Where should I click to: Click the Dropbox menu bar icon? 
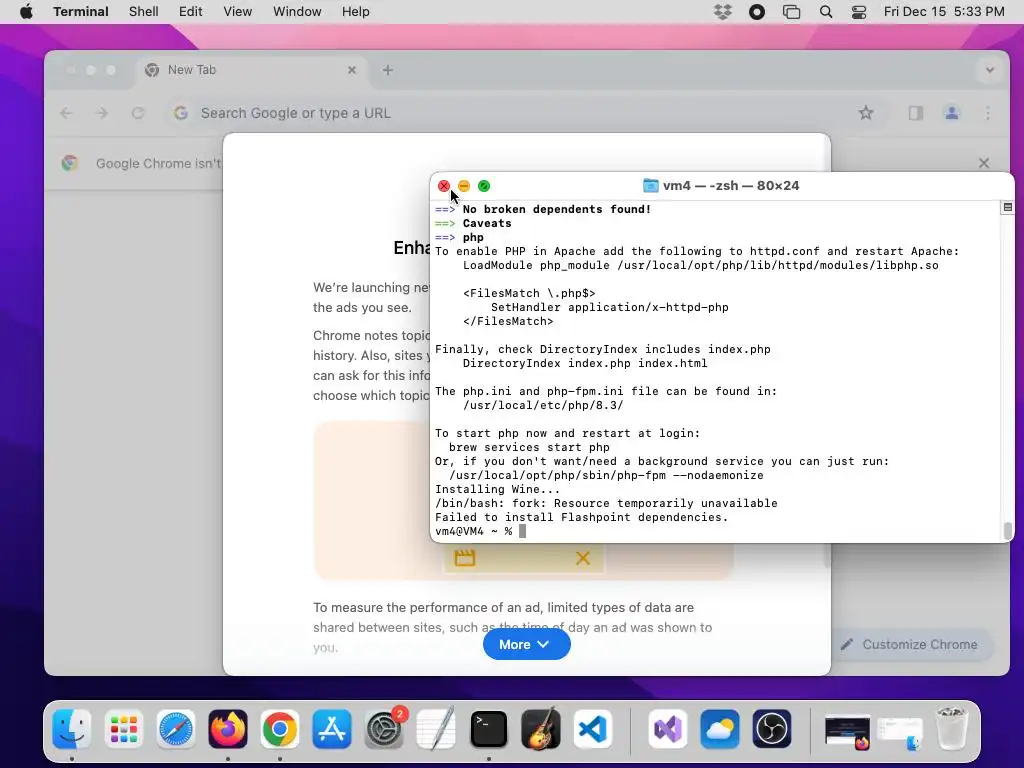click(x=723, y=12)
